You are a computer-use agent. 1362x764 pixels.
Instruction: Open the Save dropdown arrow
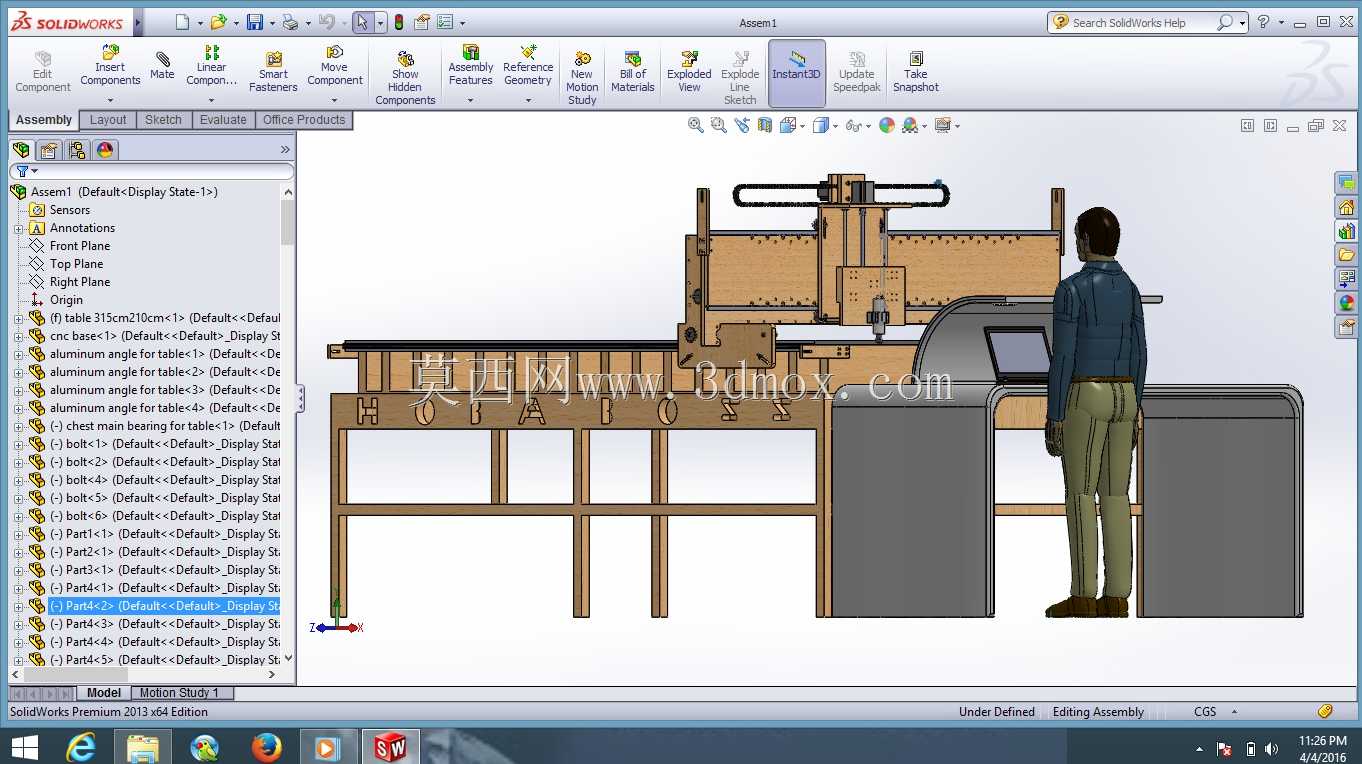click(x=273, y=23)
